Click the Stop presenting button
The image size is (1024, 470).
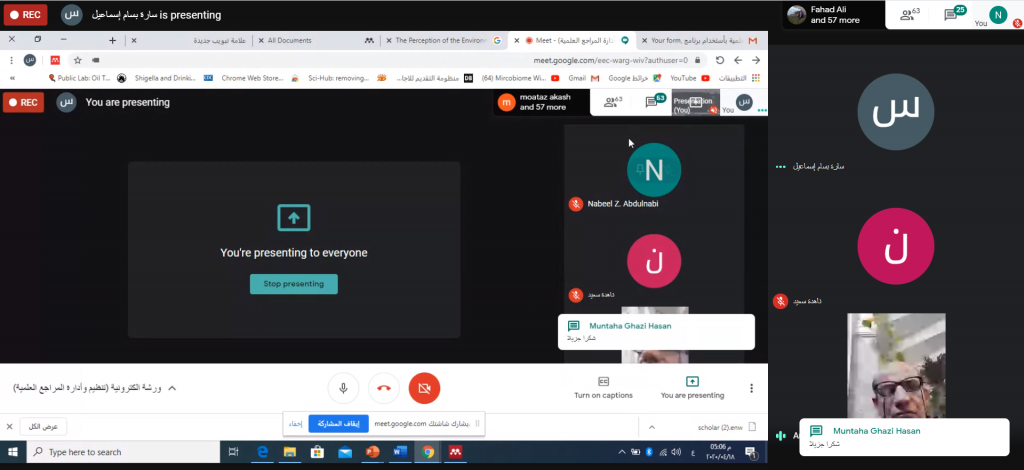pos(293,284)
